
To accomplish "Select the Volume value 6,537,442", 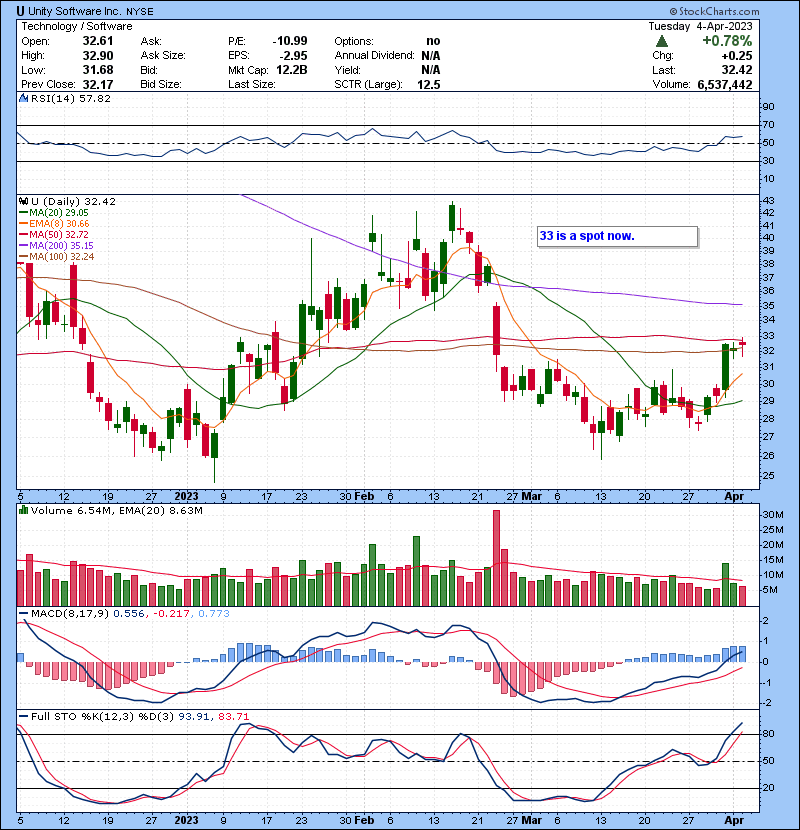I will [724, 84].
